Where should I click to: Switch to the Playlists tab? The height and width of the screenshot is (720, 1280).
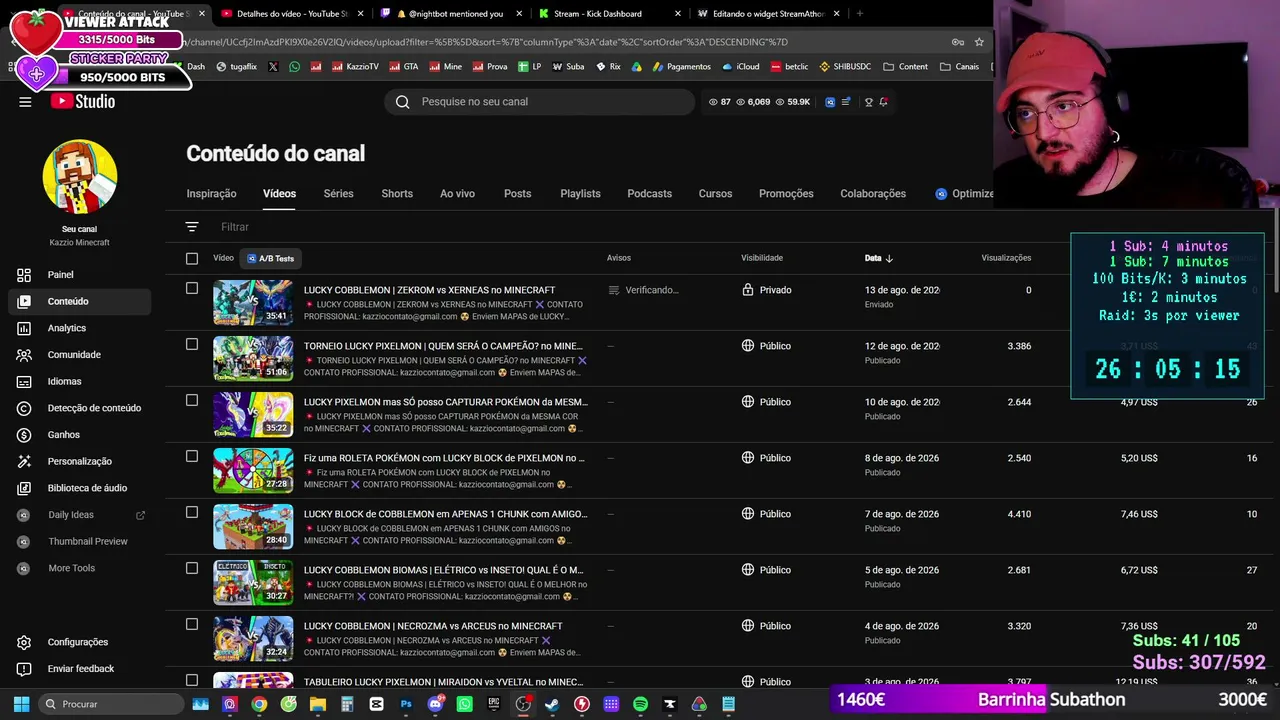pyautogui.click(x=580, y=193)
